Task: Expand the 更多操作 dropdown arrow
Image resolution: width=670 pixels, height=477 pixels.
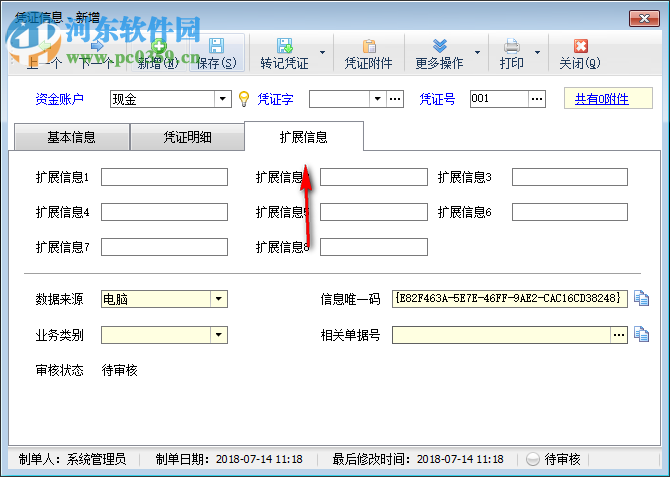Action: 477,53
